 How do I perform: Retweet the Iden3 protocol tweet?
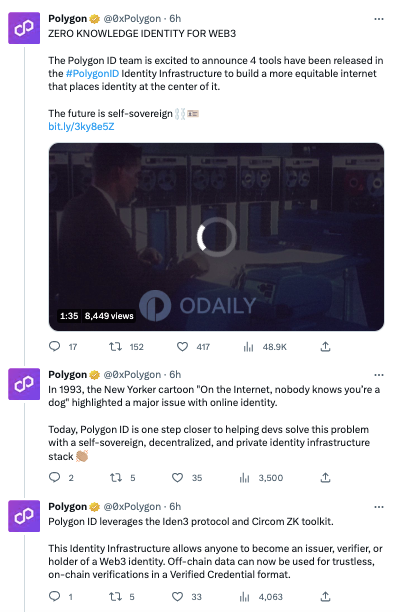(115, 596)
